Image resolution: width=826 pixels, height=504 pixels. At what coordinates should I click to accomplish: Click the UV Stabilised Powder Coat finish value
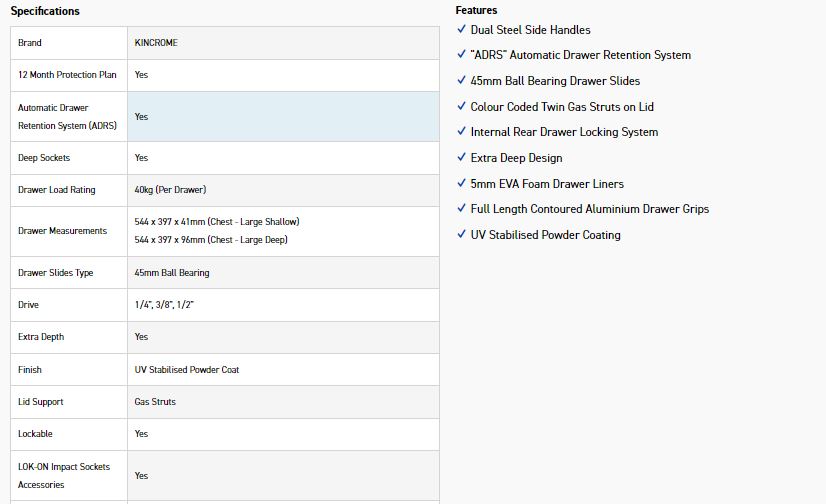pos(187,370)
